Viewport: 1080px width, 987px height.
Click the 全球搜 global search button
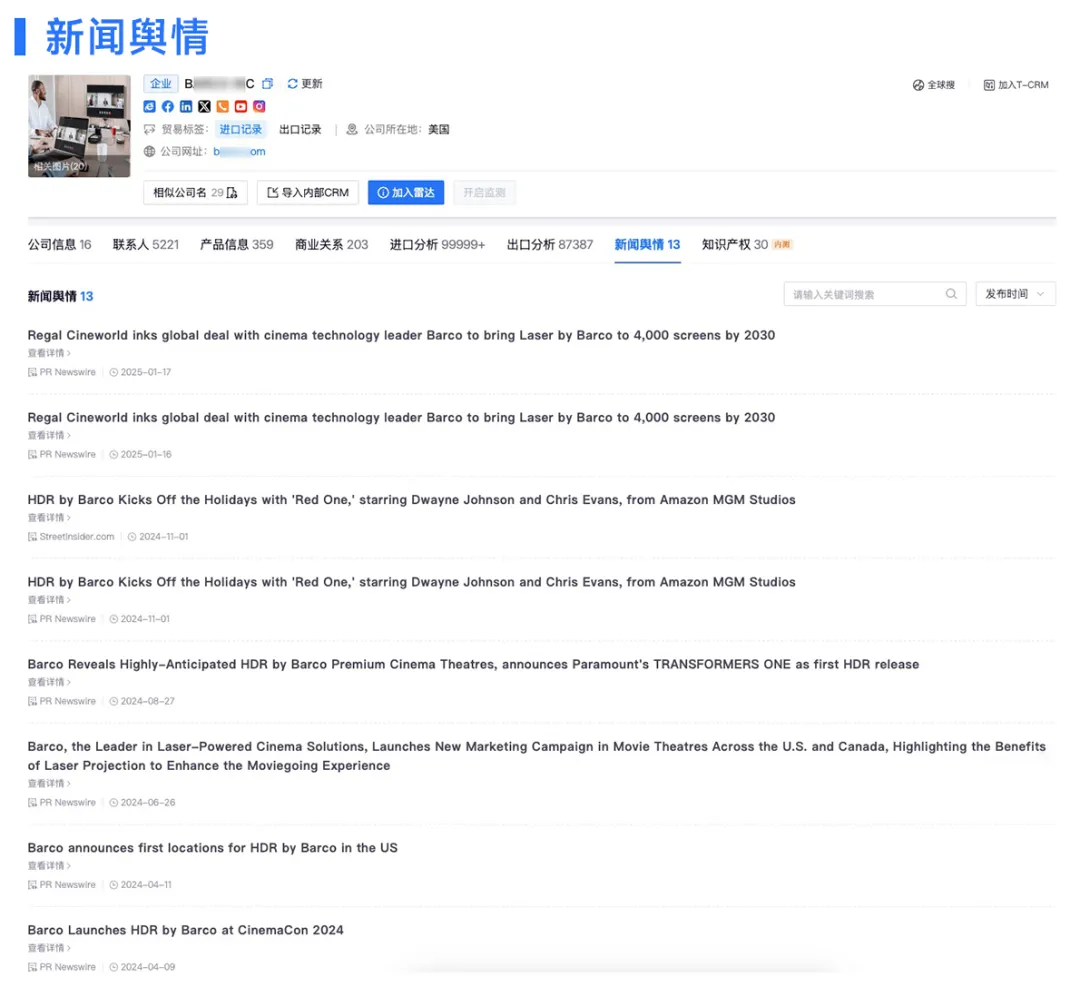pyautogui.click(x=934, y=85)
